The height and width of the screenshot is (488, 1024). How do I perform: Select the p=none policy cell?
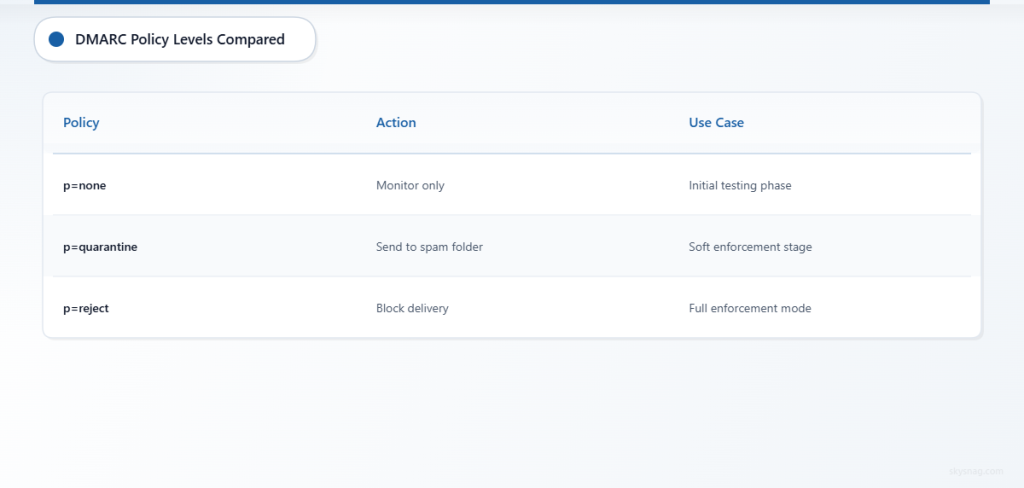pos(84,186)
